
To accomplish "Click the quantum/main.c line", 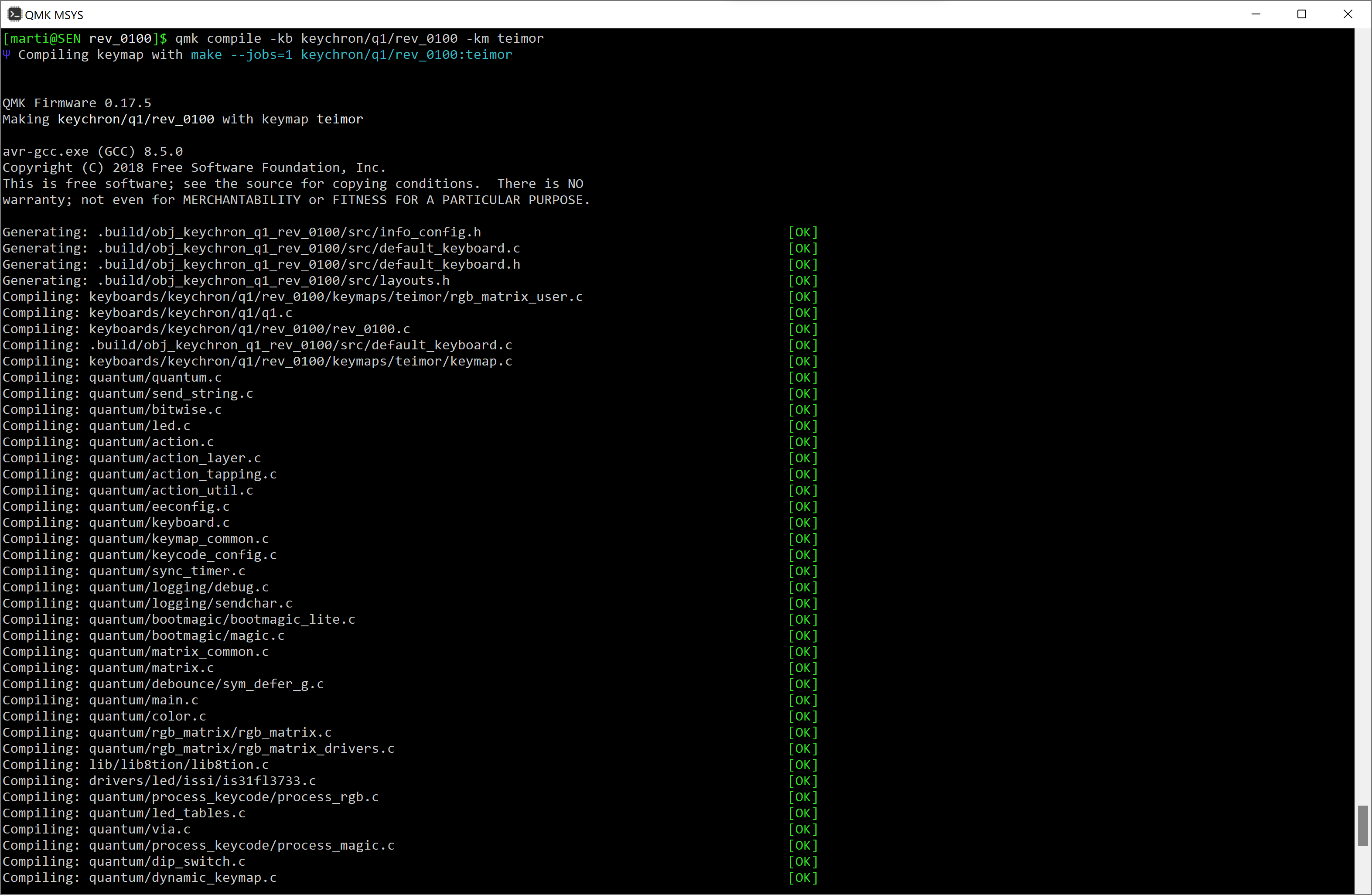I will pos(100,700).
